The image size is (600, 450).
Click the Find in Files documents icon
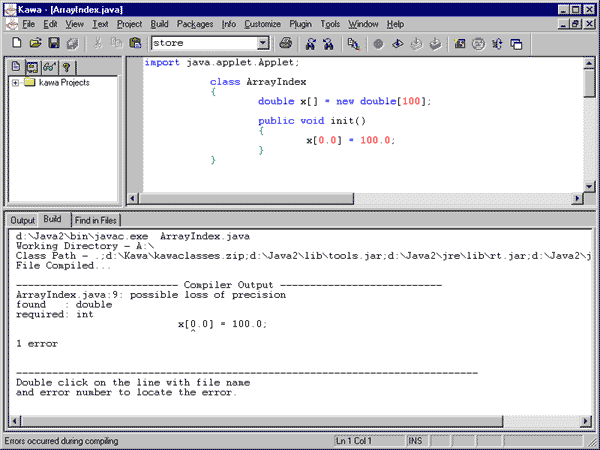[354, 44]
